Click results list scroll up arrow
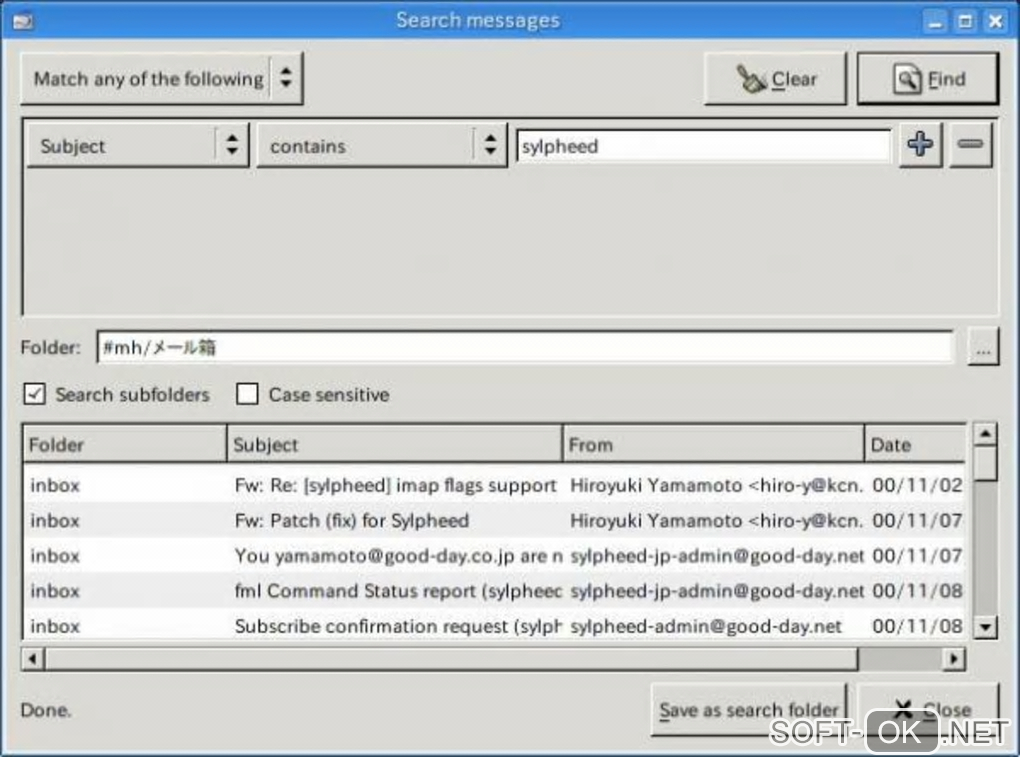This screenshot has width=1020, height=757. click(x=986, y=434)
